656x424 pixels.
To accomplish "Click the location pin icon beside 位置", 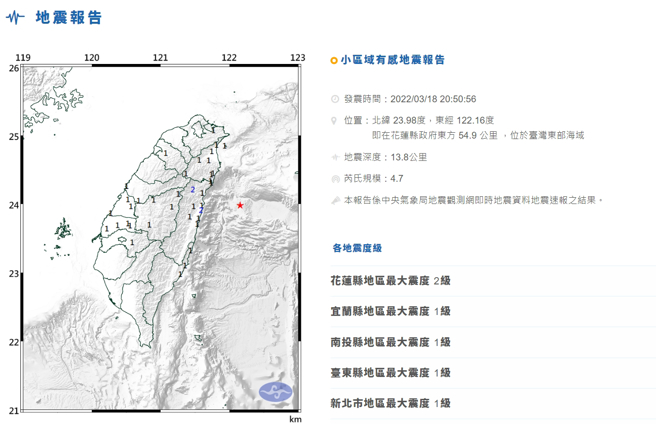I will [x=335, y=120].
